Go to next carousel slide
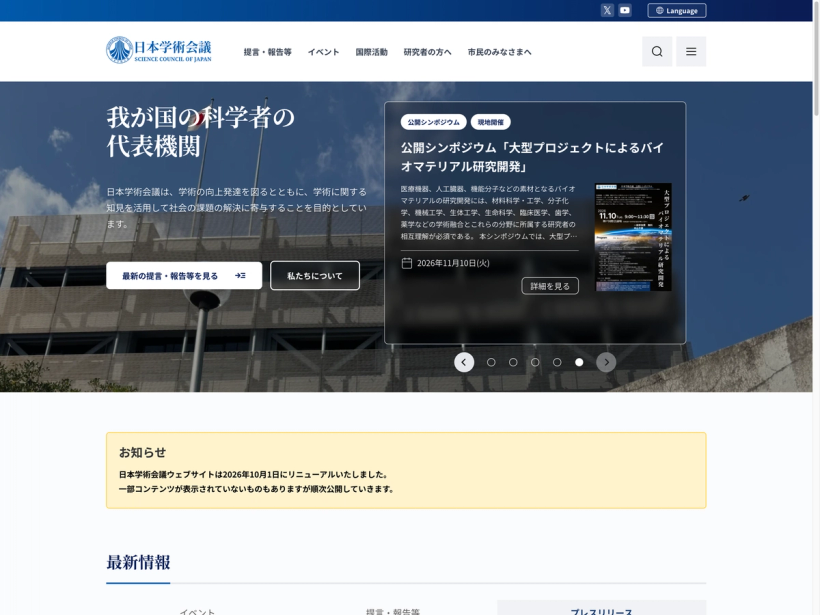The image size is (820, 615). coord(606,362)
